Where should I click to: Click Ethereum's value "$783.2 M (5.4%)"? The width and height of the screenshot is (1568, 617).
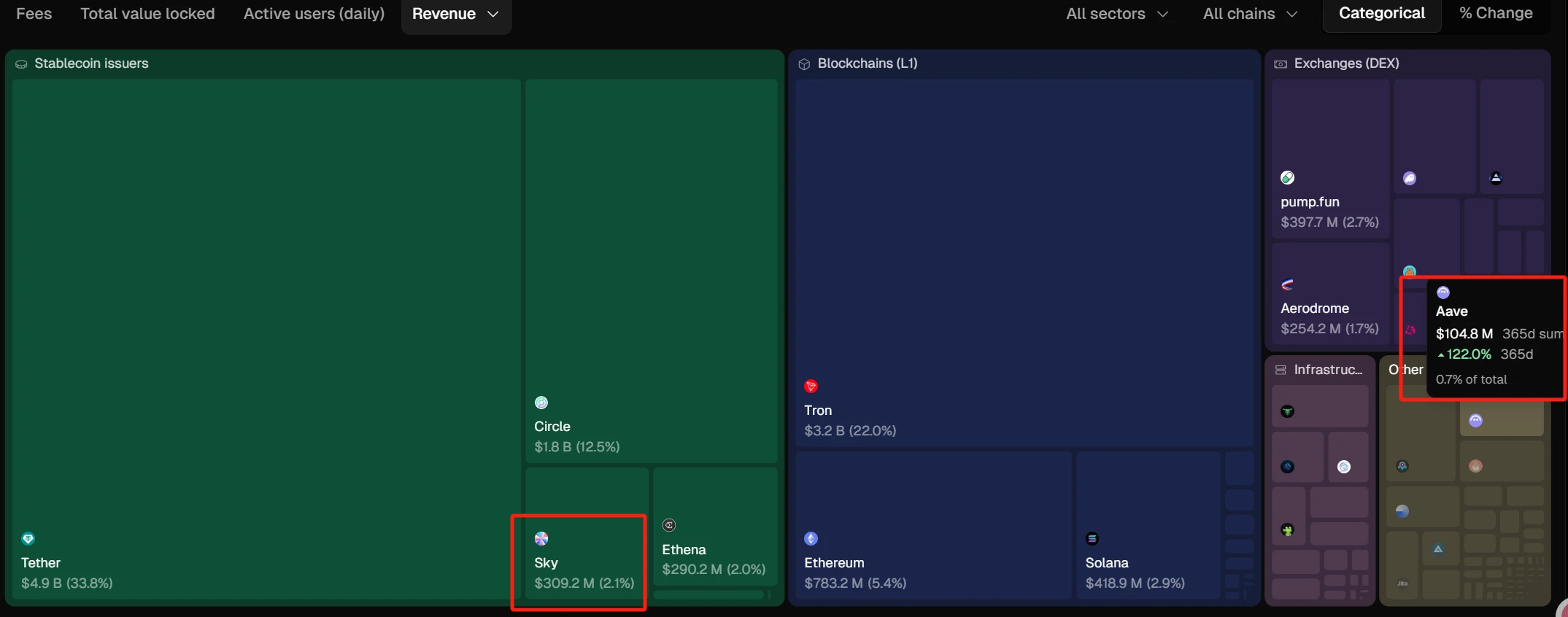click(855, 583)
